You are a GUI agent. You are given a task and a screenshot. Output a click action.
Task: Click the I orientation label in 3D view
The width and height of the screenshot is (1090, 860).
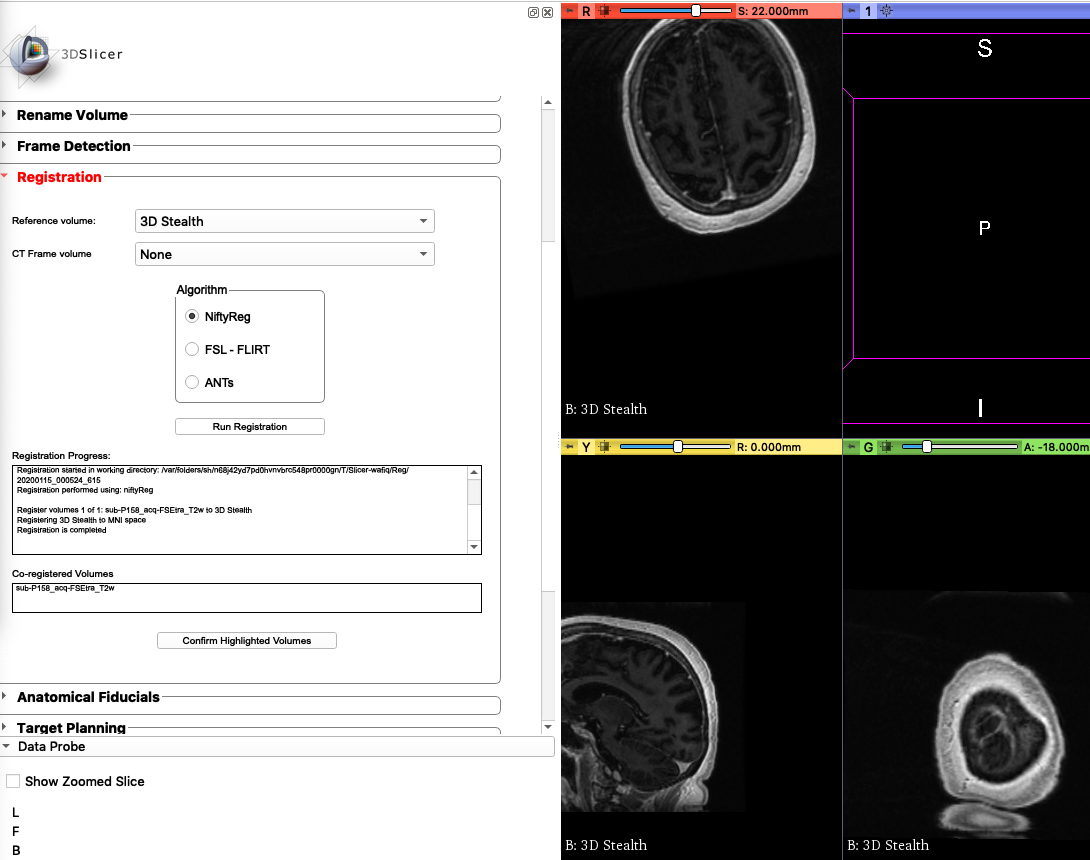pos(980,407)
